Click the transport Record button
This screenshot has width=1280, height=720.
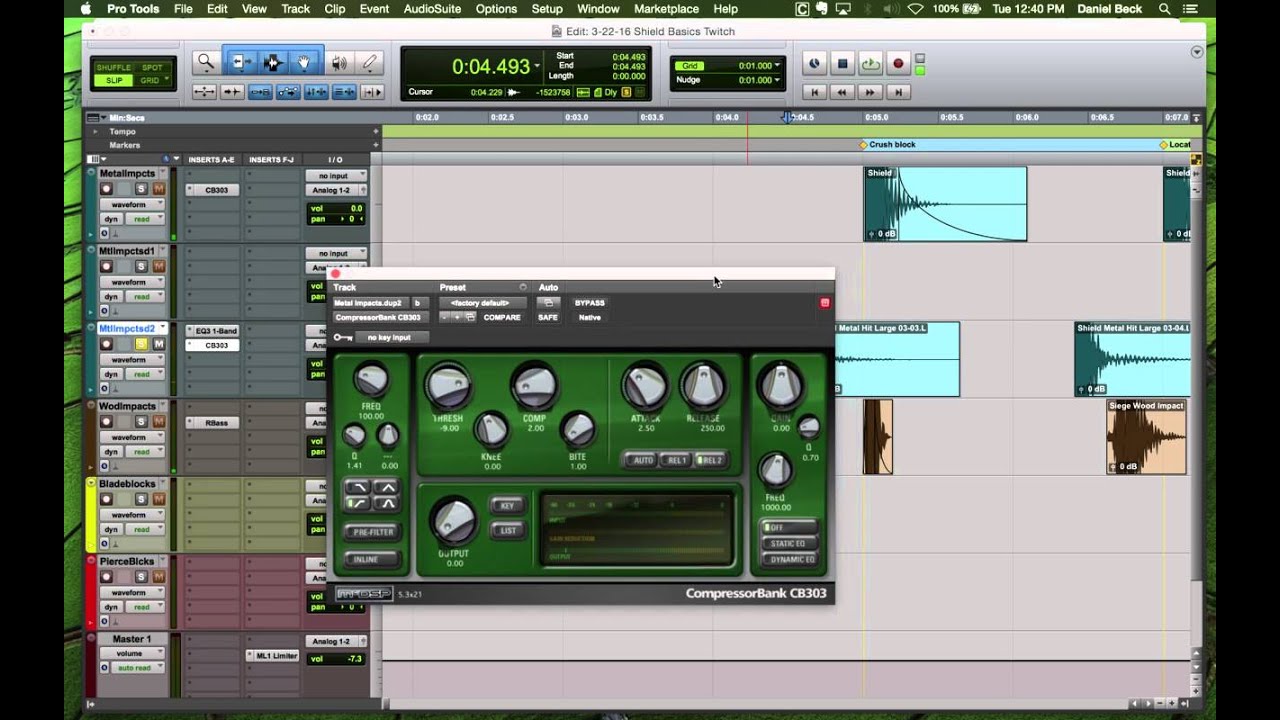point(898,64)
